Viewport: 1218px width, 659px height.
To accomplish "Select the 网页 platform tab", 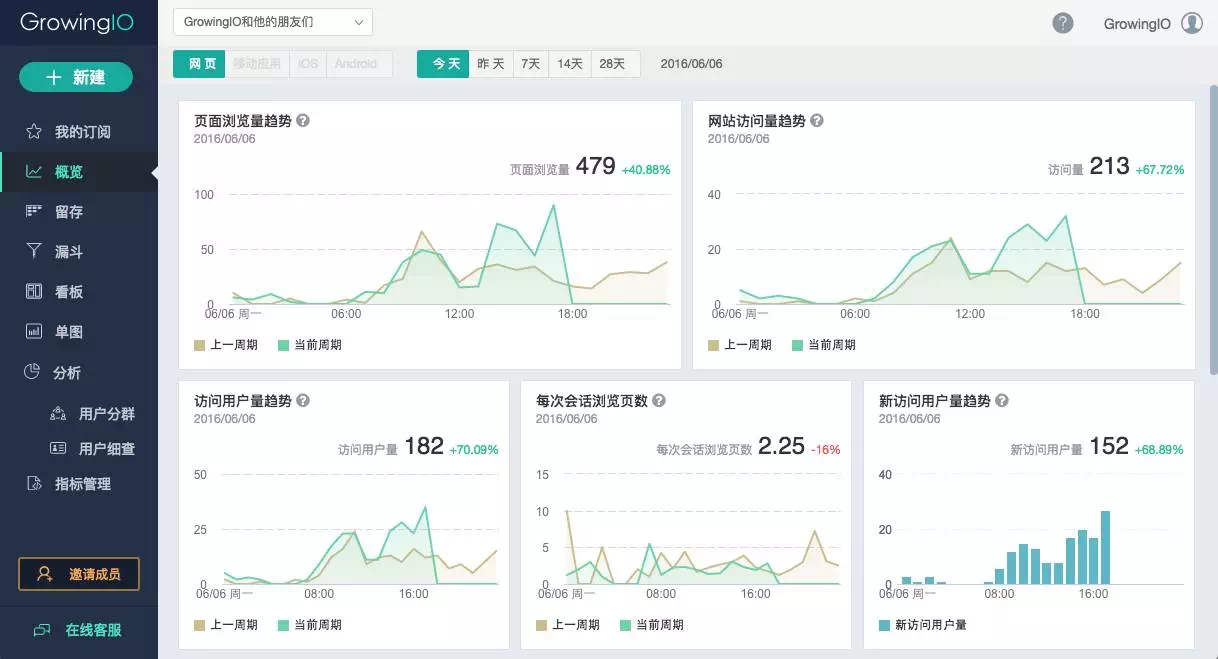I will 198,63.
